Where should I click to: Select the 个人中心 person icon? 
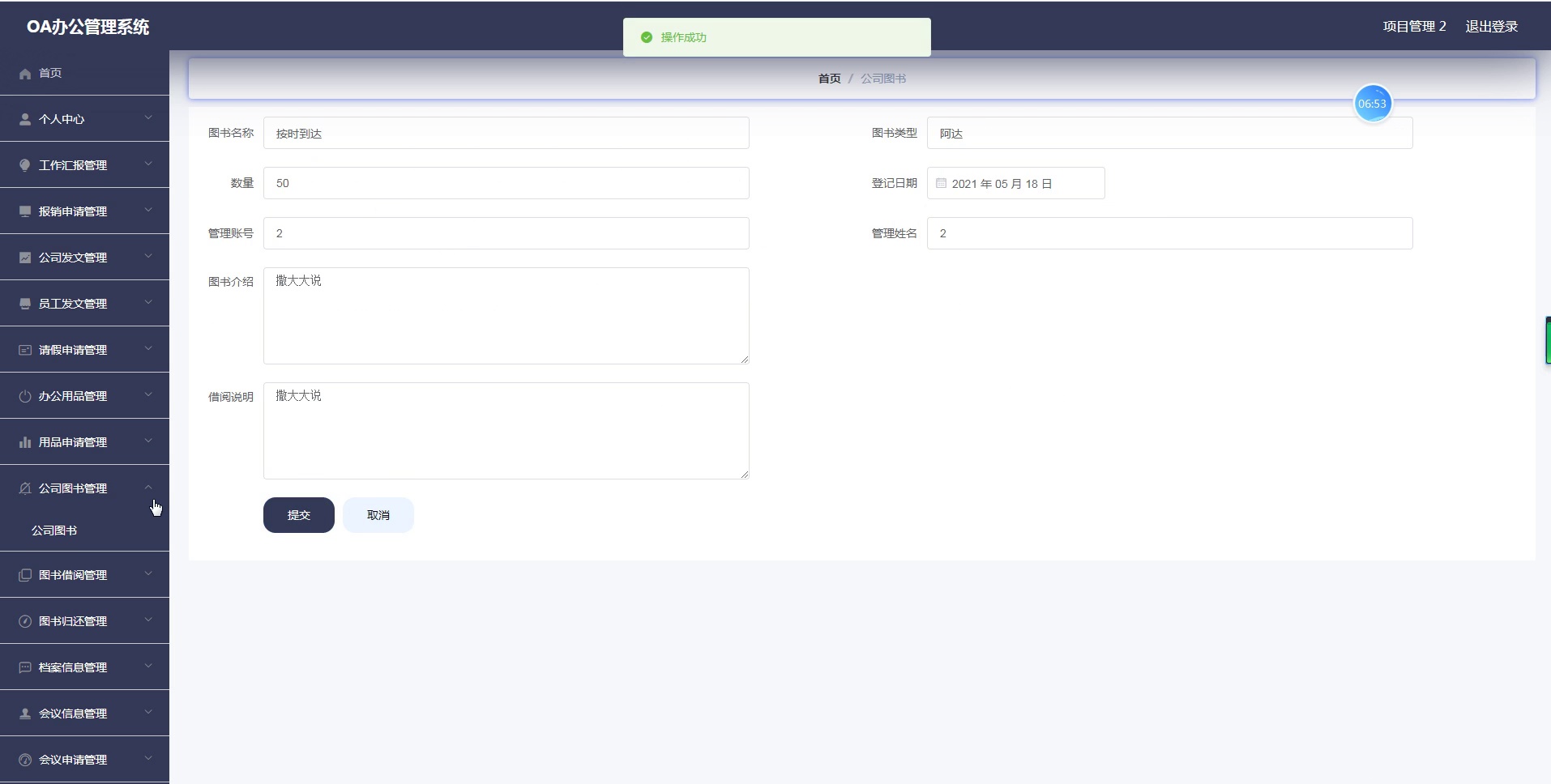tap(23, 118)
